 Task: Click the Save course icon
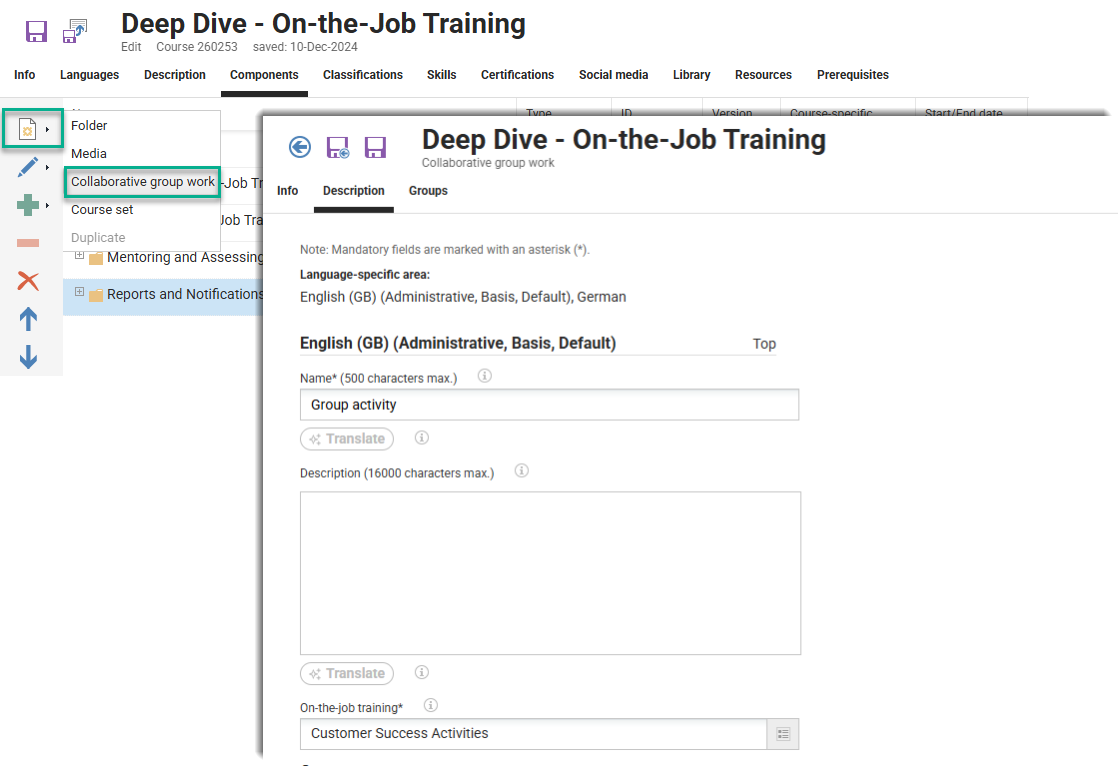click(x=36, y=31)
